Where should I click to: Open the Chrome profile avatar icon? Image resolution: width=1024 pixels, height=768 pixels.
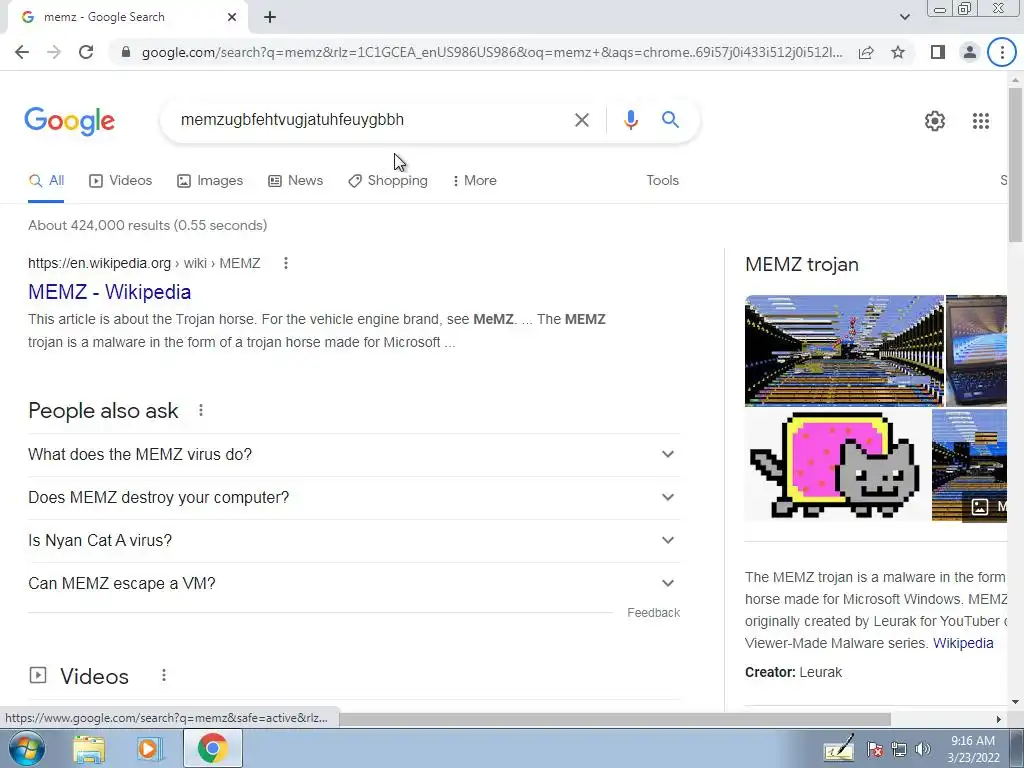click(x=970, y=52)
